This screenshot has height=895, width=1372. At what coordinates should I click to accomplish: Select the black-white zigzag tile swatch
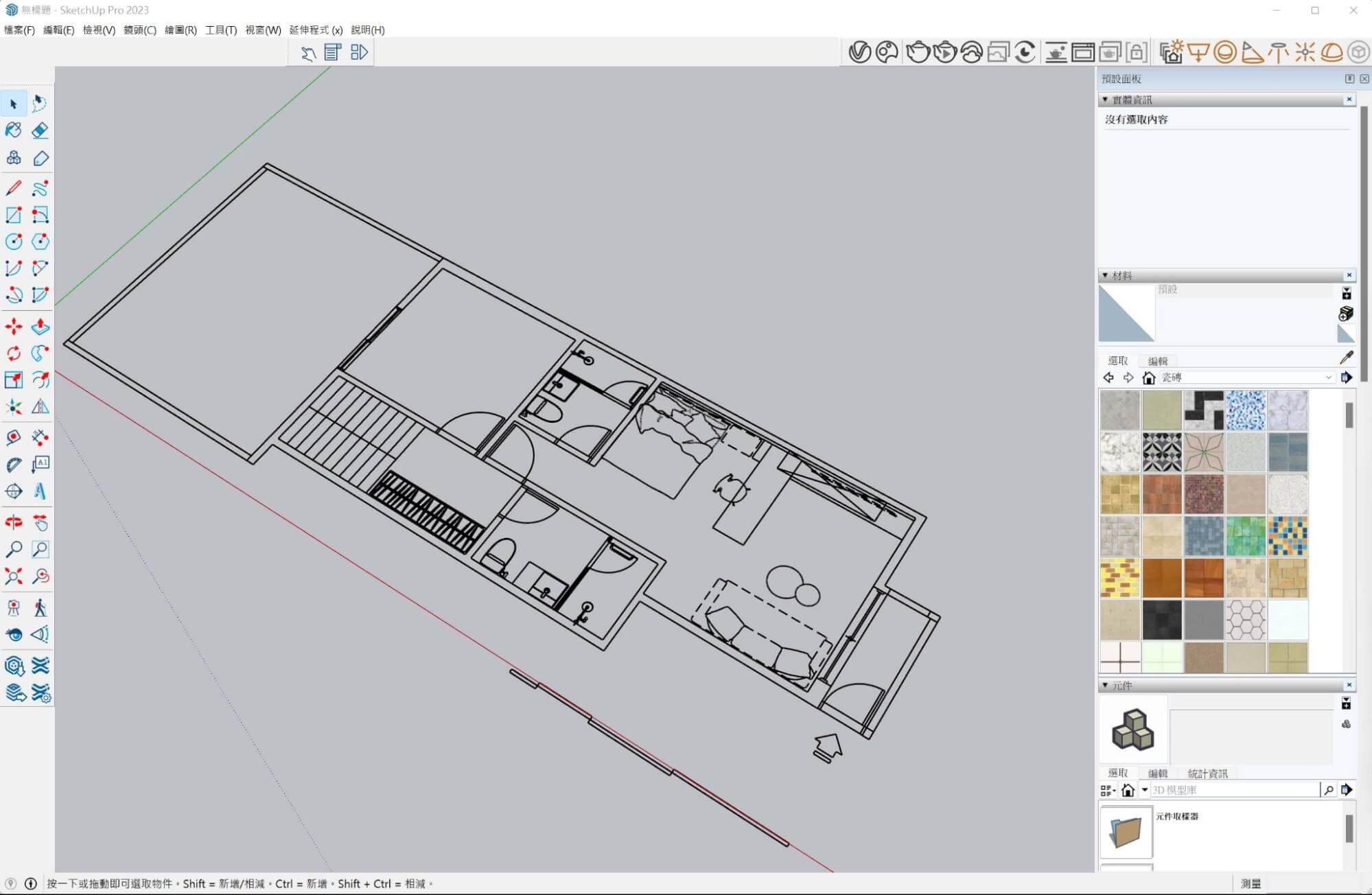pos(1204,410)
